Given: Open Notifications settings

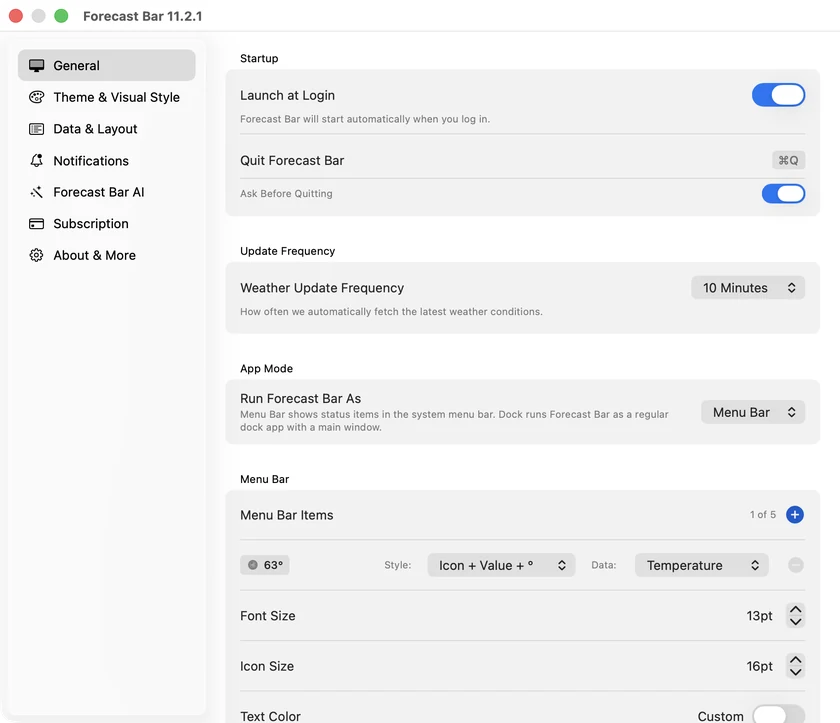Looking at the screenshot, I should pyautogui.click(x=107, y=160).
